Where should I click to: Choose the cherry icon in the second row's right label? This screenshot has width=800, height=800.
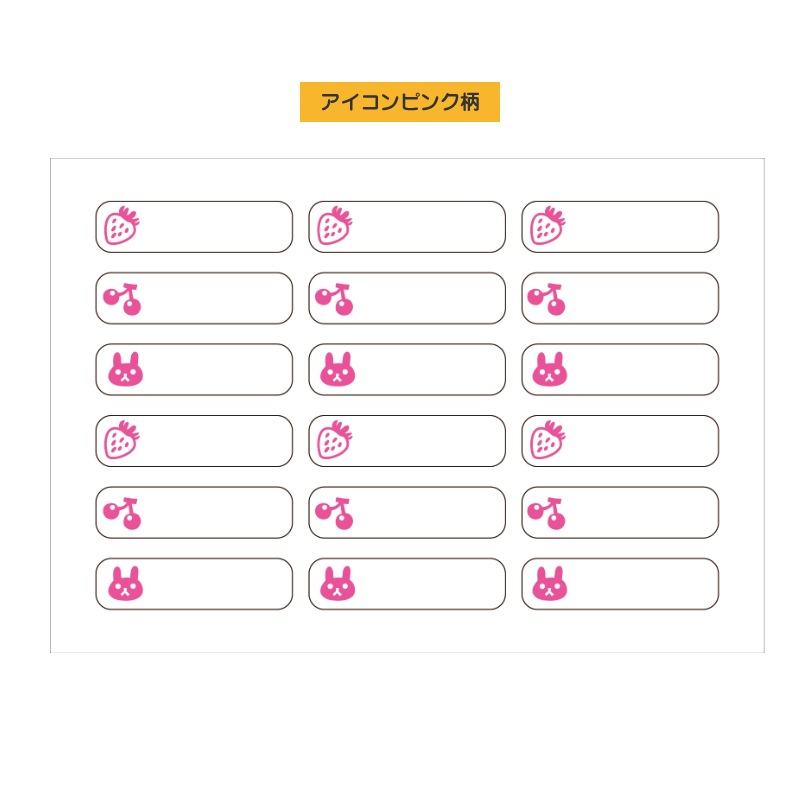[548, 299]
